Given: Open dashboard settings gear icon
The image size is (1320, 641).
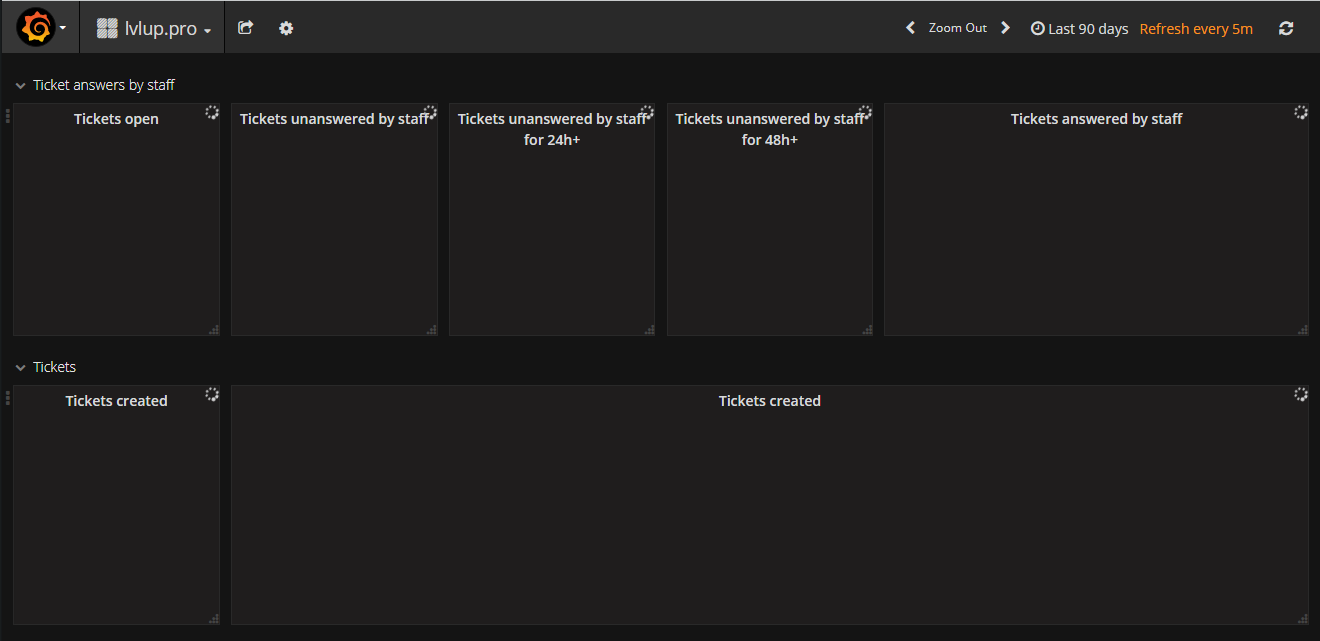Looking at the screenshot, I should pyautogui.click(x=286, y=28).
